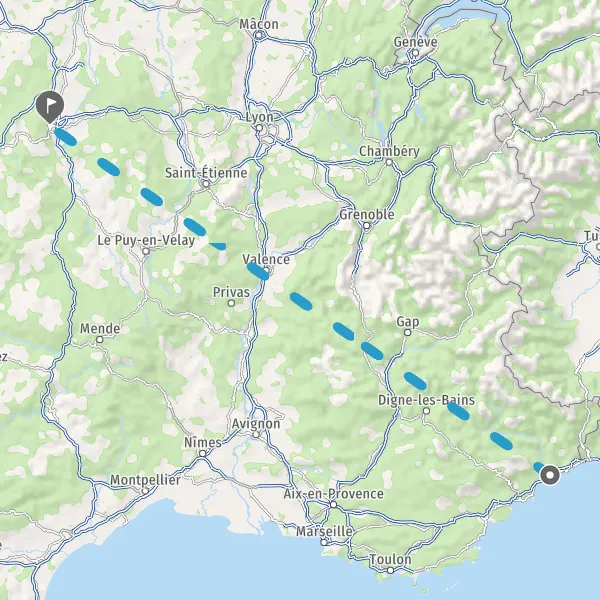Click the Privas city label
This screenshot has width=600, height=600.
tap(231, 292)
